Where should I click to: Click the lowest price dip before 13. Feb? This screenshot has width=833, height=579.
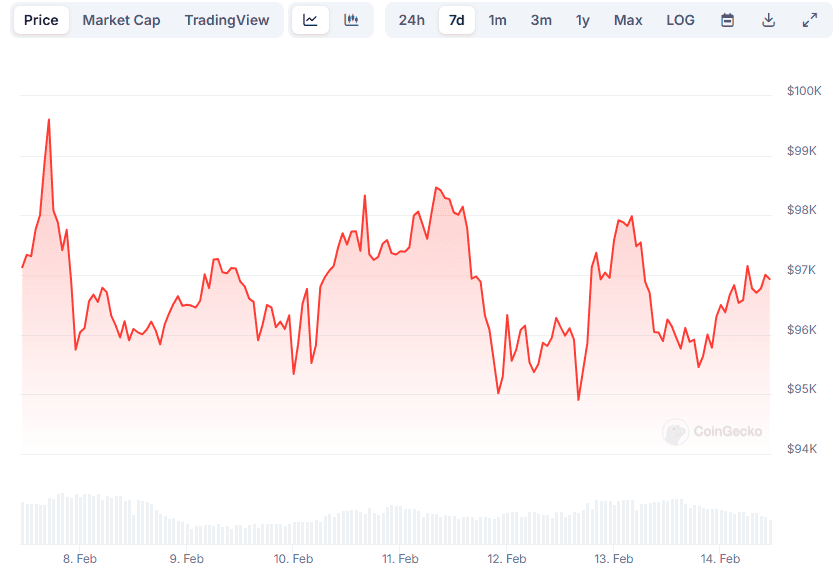pos(579,399)
